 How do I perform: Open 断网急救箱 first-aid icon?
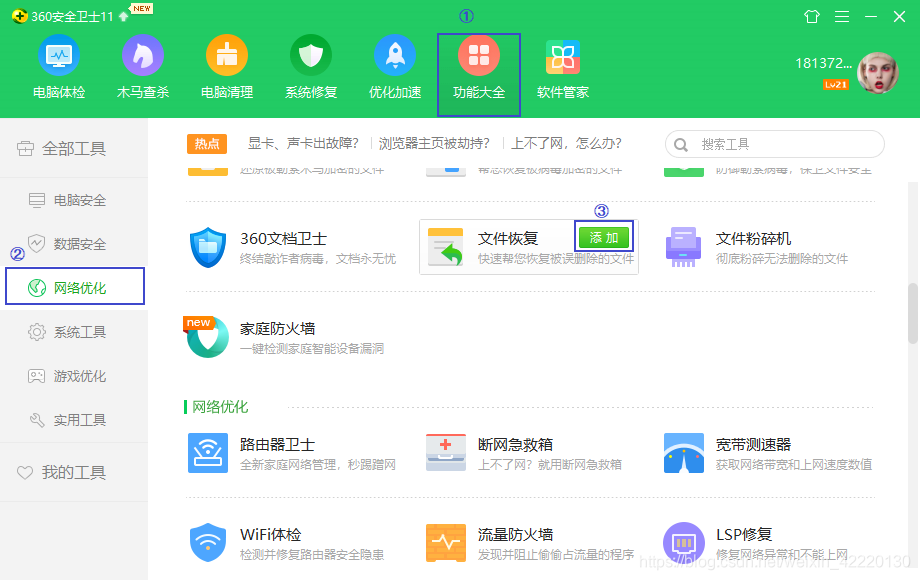[445, 453]
